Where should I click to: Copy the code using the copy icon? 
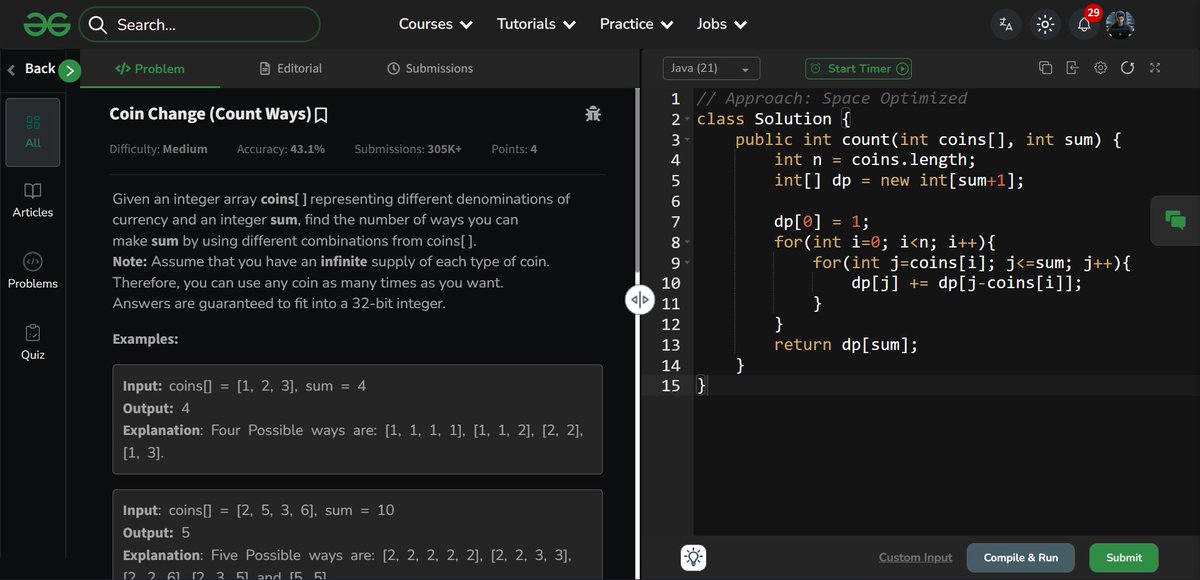(1046, 68)
